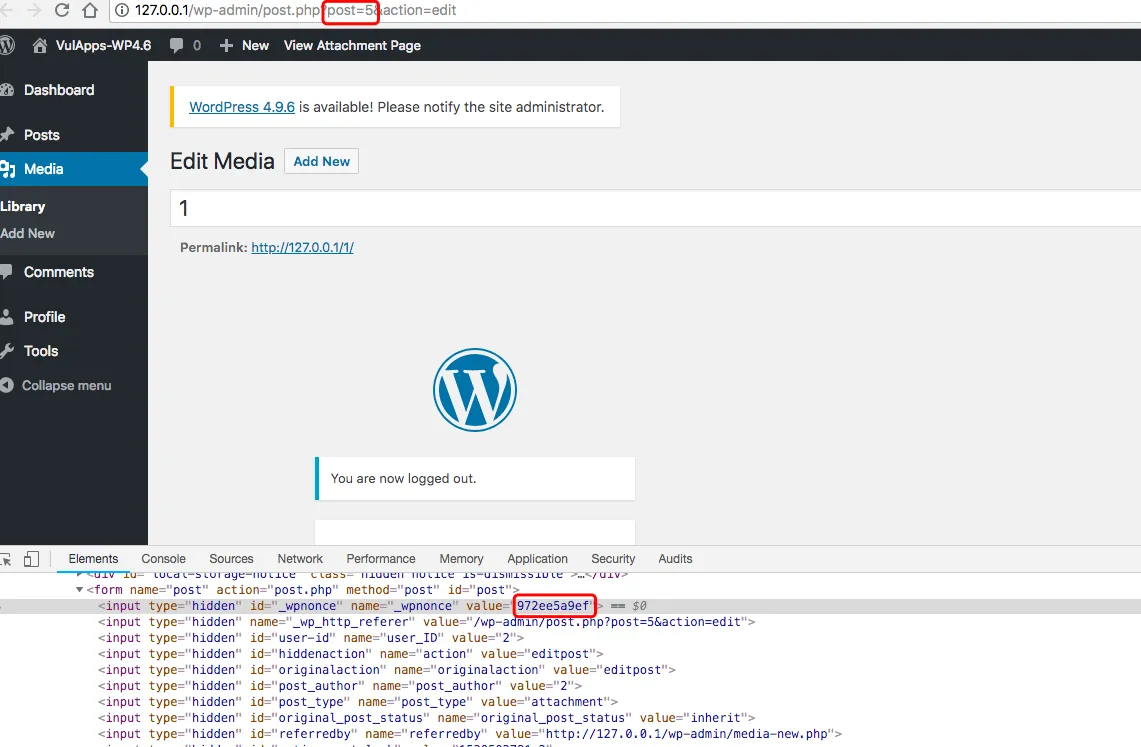Toggle the DevTools device toolbar
The width and height of the screenshot is (1141, 747).
(31, 559)
